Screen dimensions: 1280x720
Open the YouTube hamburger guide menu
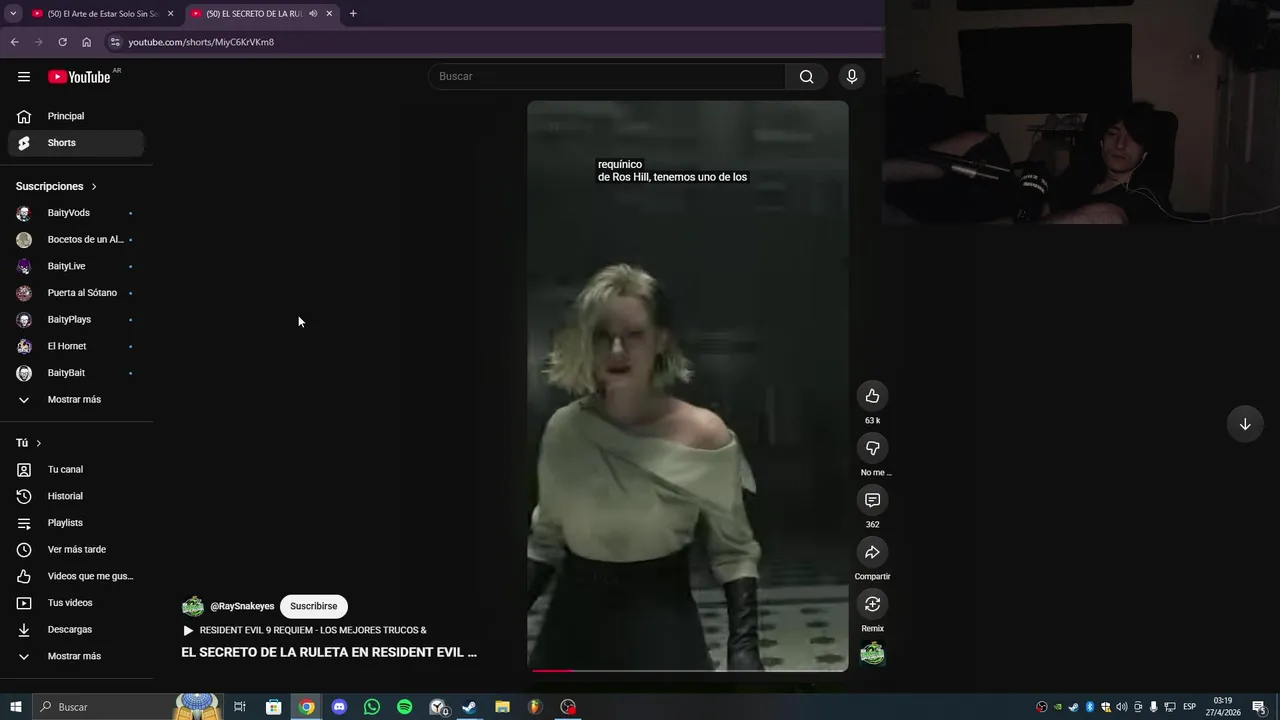coord(24,77)
